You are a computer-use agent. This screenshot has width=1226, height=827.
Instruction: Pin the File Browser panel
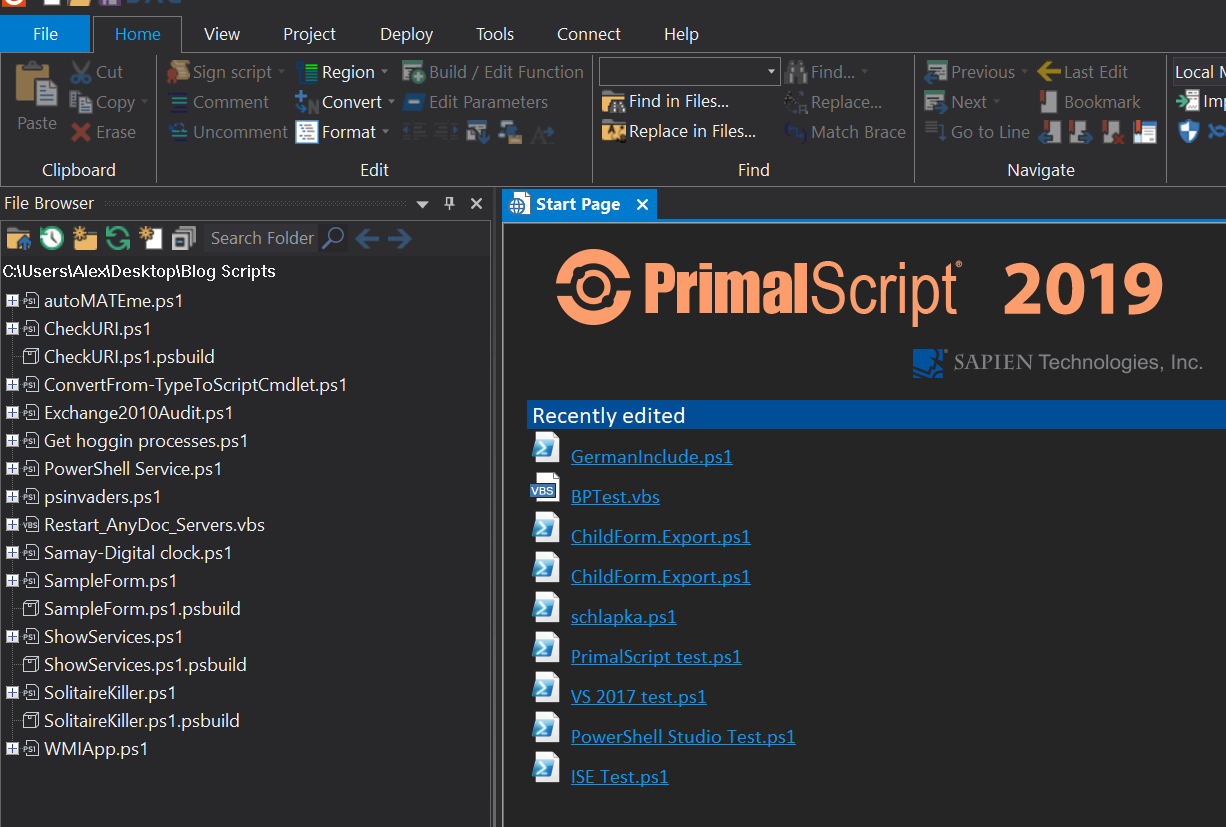pyautogui.click(x=450, y=204)
